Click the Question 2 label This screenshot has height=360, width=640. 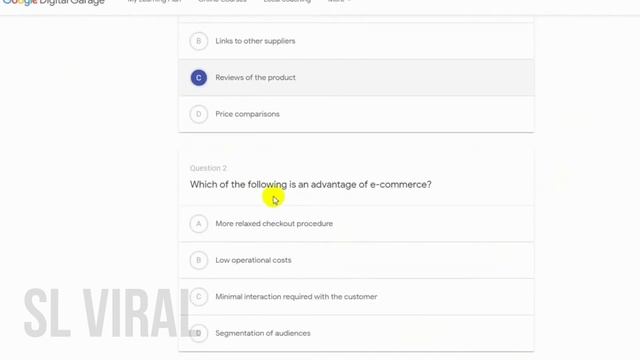(208, 168)
